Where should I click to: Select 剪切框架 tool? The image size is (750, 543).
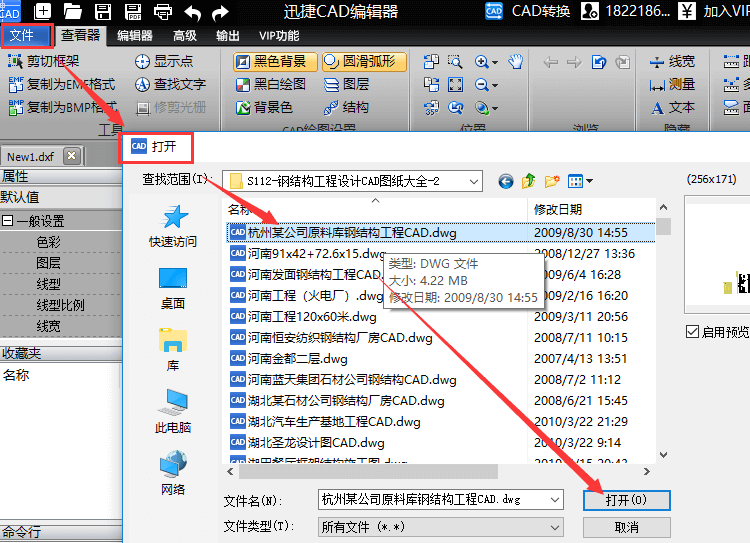(44, 61)
